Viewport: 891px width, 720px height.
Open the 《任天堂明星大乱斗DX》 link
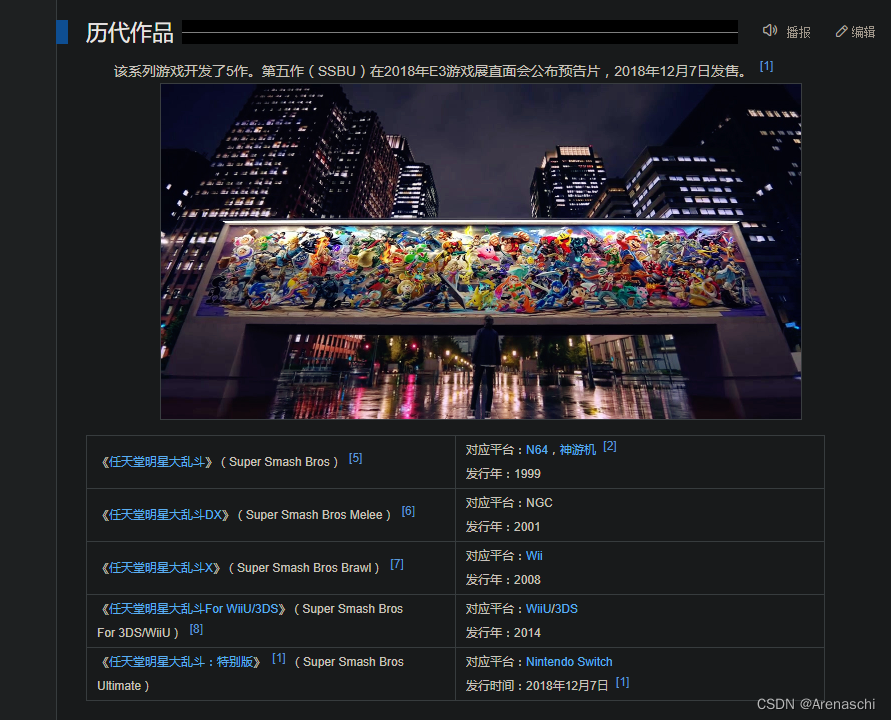165,515
